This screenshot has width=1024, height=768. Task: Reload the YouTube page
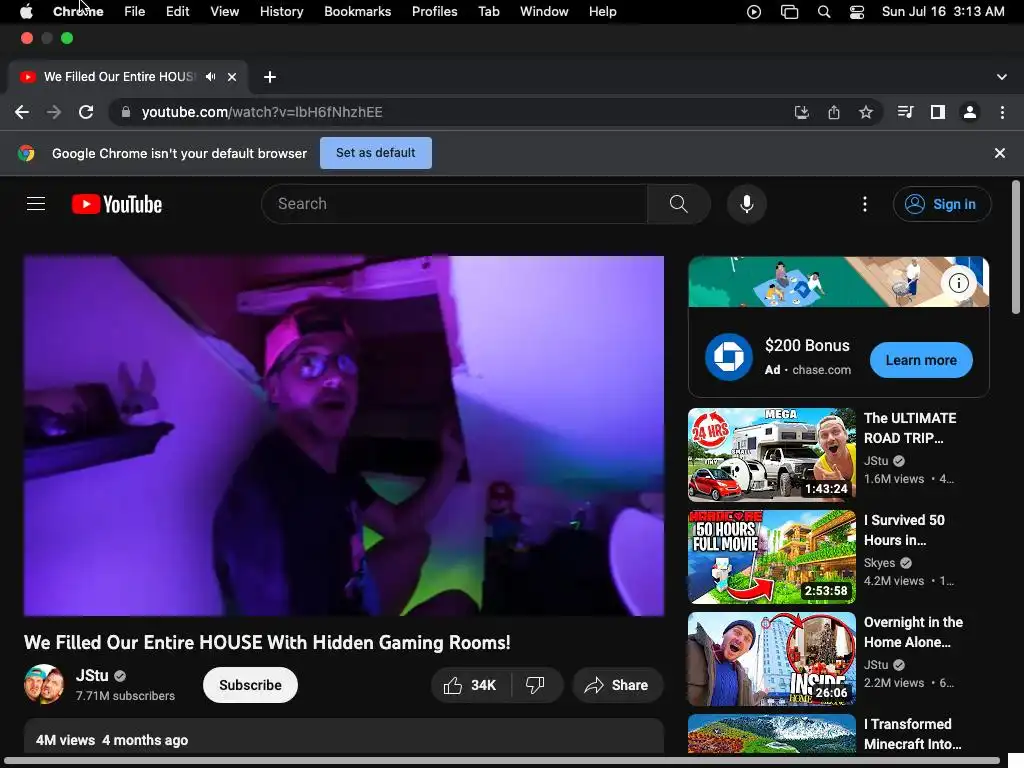tap(86, 112)
